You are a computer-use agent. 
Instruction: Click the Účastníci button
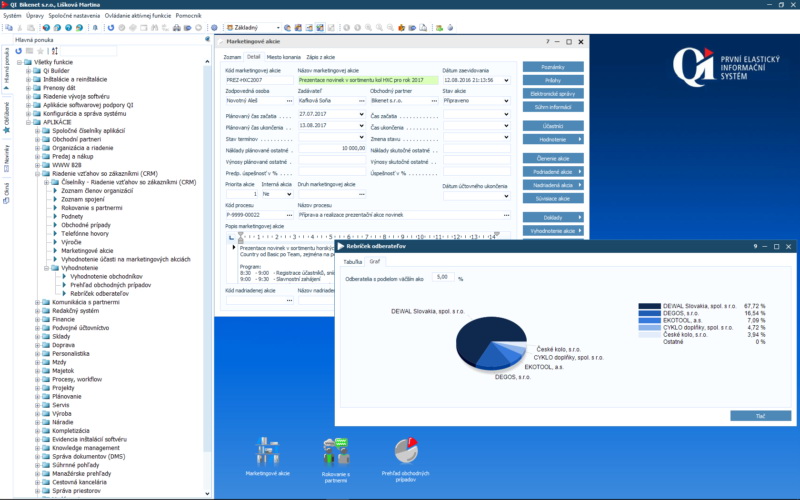point(553,126)
